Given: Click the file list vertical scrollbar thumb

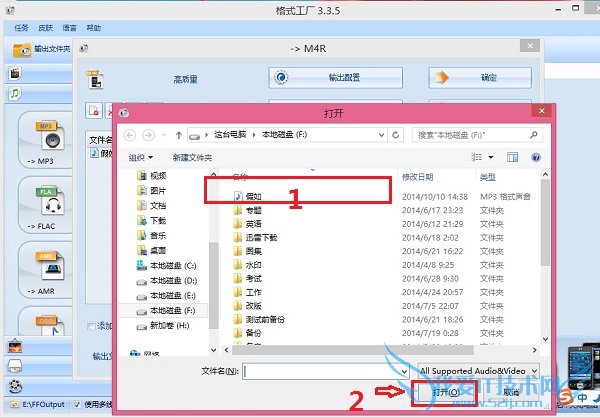Looking at the screenshot, I should 545,222.
